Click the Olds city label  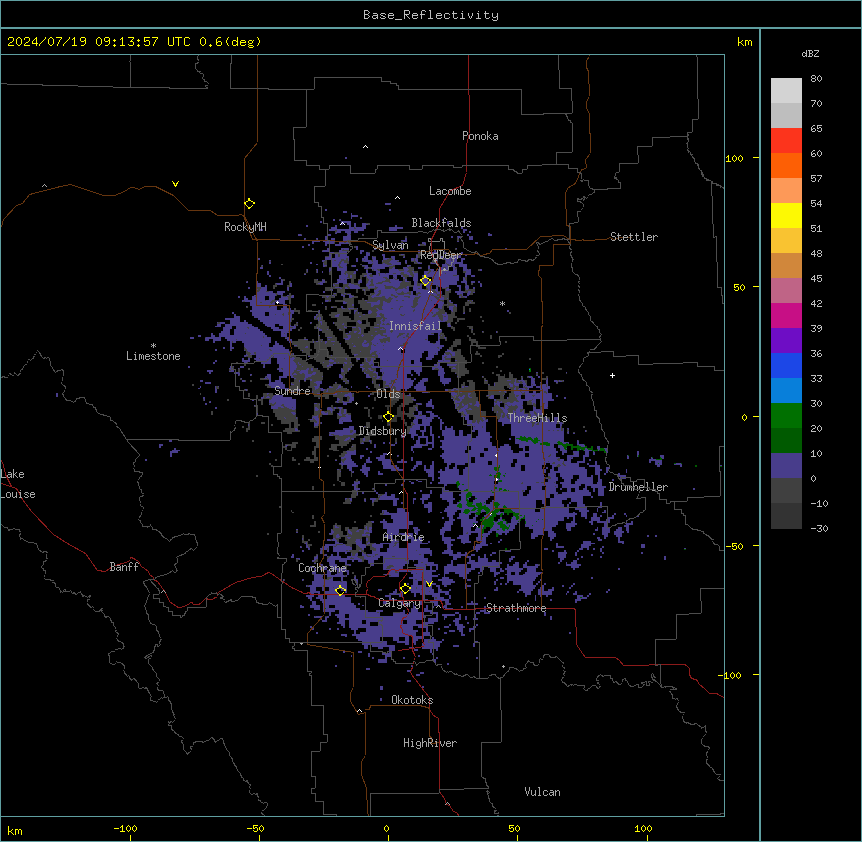(x=388, y=394)
